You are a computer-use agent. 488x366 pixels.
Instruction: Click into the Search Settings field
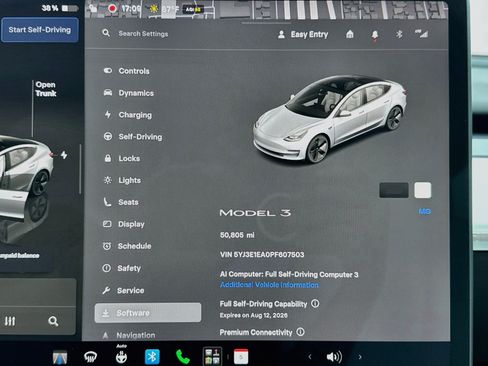[x=143, y=34]
